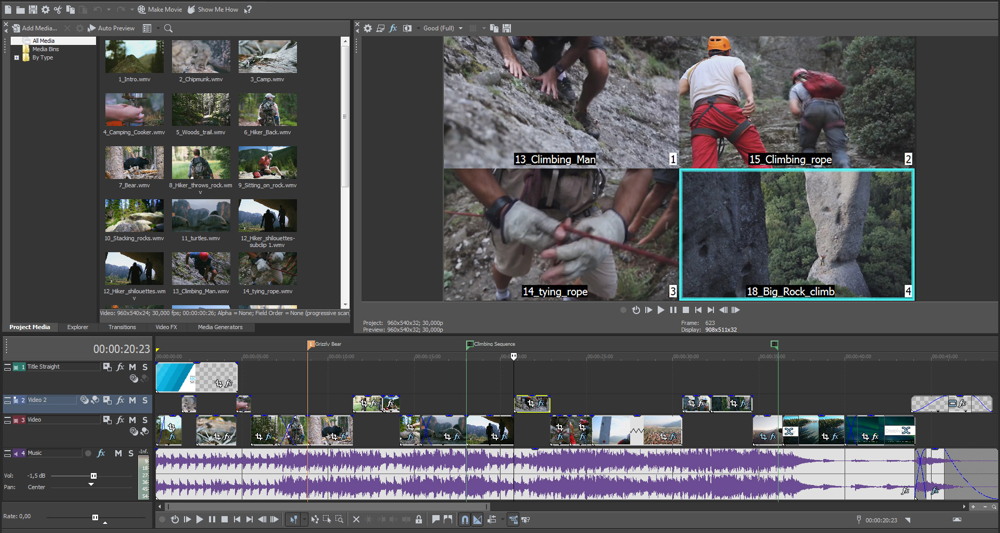Open the Media Generators tab
Image resolution: width=1000 pixels, height=533 pixels.
[220, 327]
